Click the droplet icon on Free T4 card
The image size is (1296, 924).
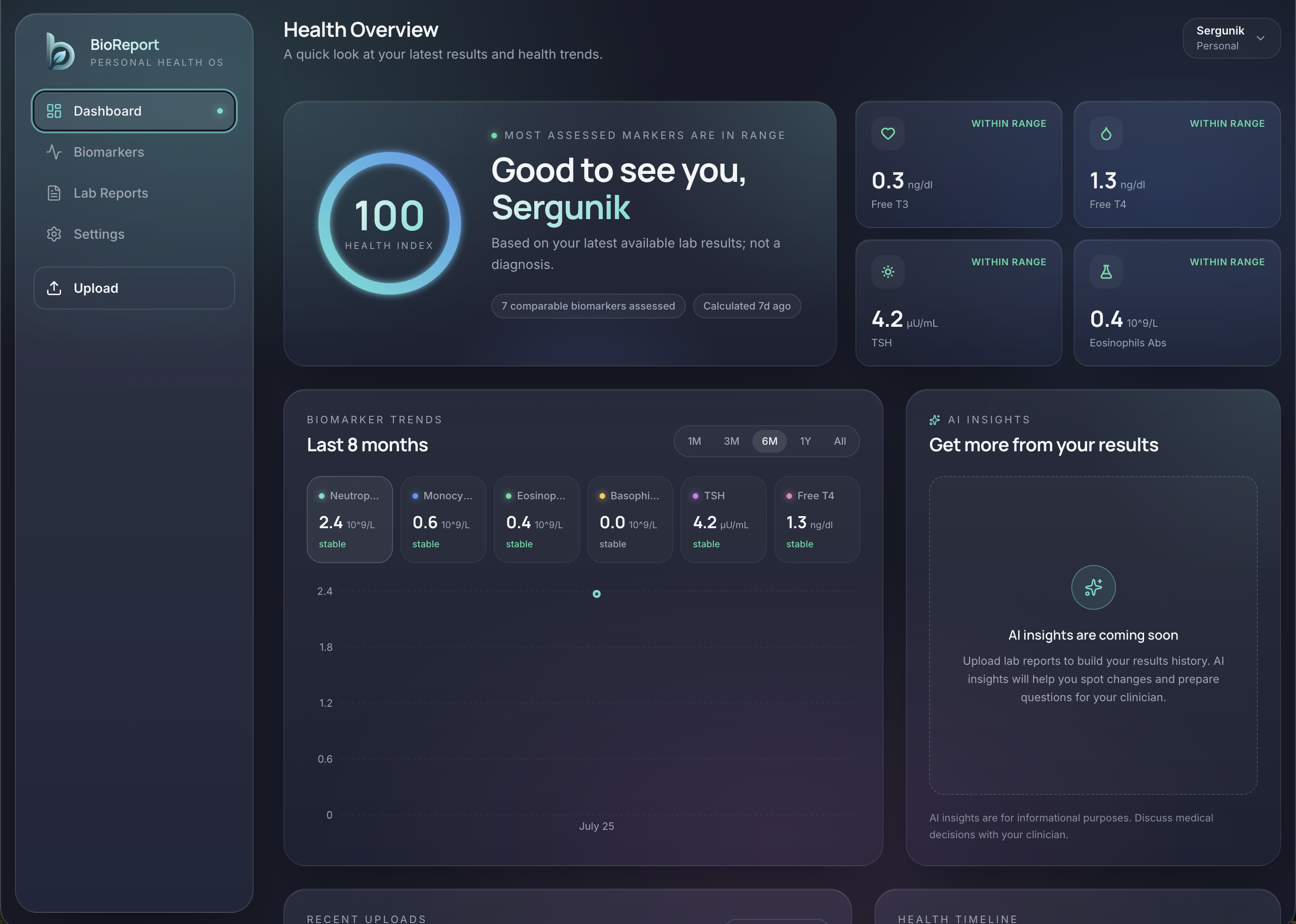(x=1106, y=134)
